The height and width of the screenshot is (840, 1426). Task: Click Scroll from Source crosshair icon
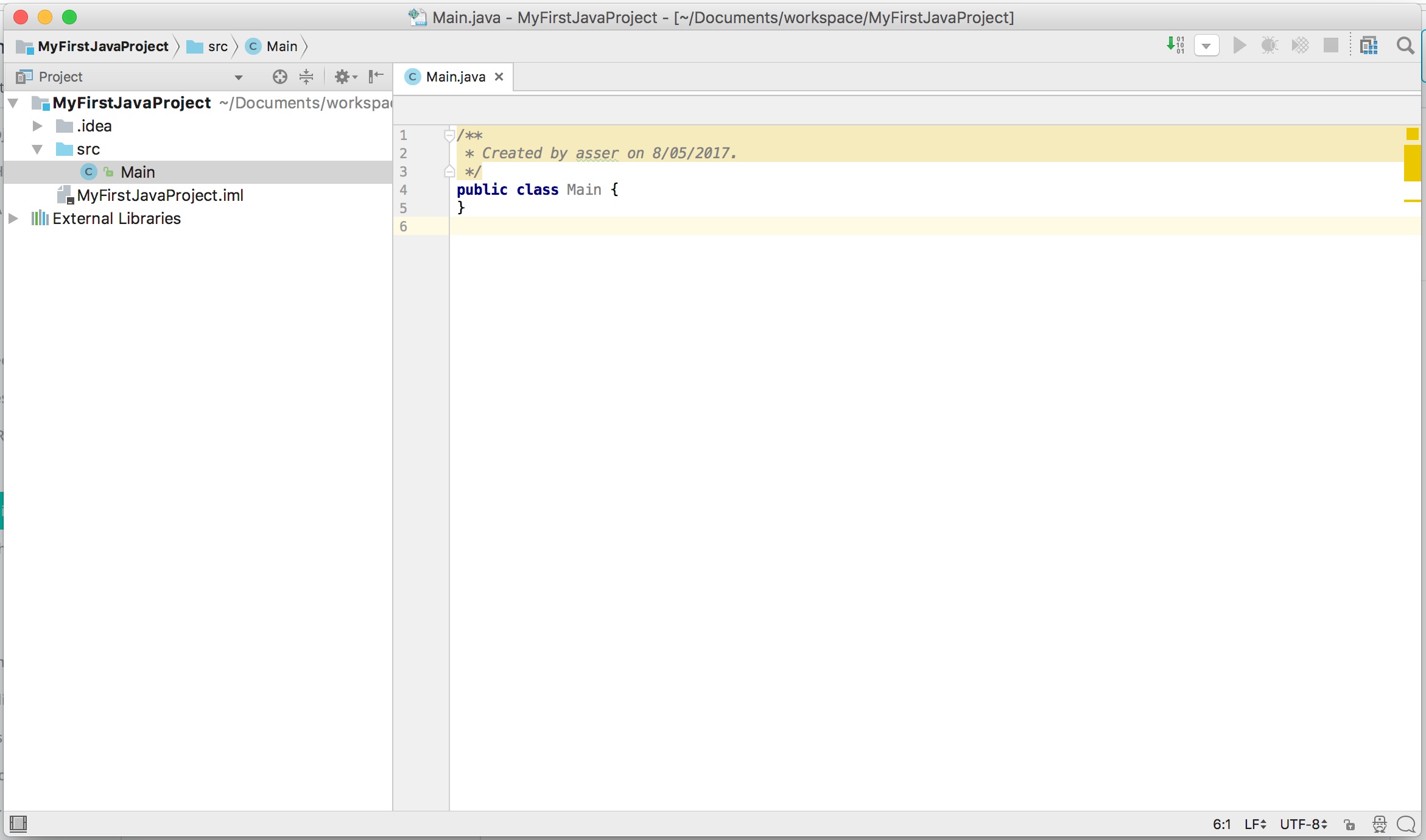[279, 77]
